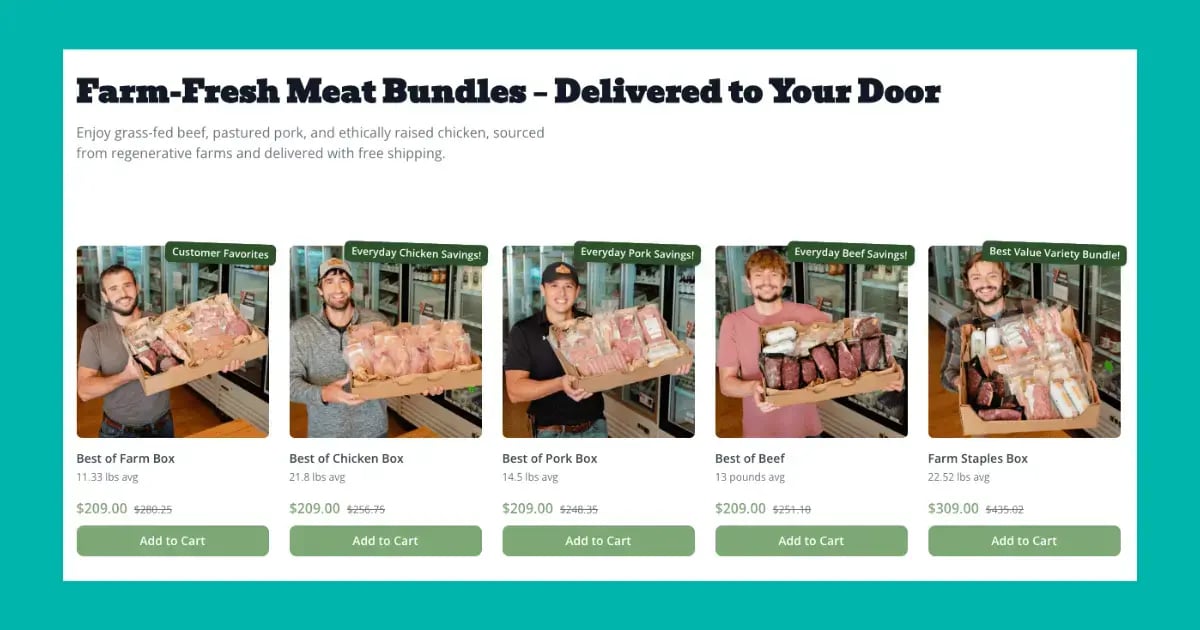Add Farm Staples Box to cart
Viewport: 1200px width, 630px height.
tap(1024, 541)
